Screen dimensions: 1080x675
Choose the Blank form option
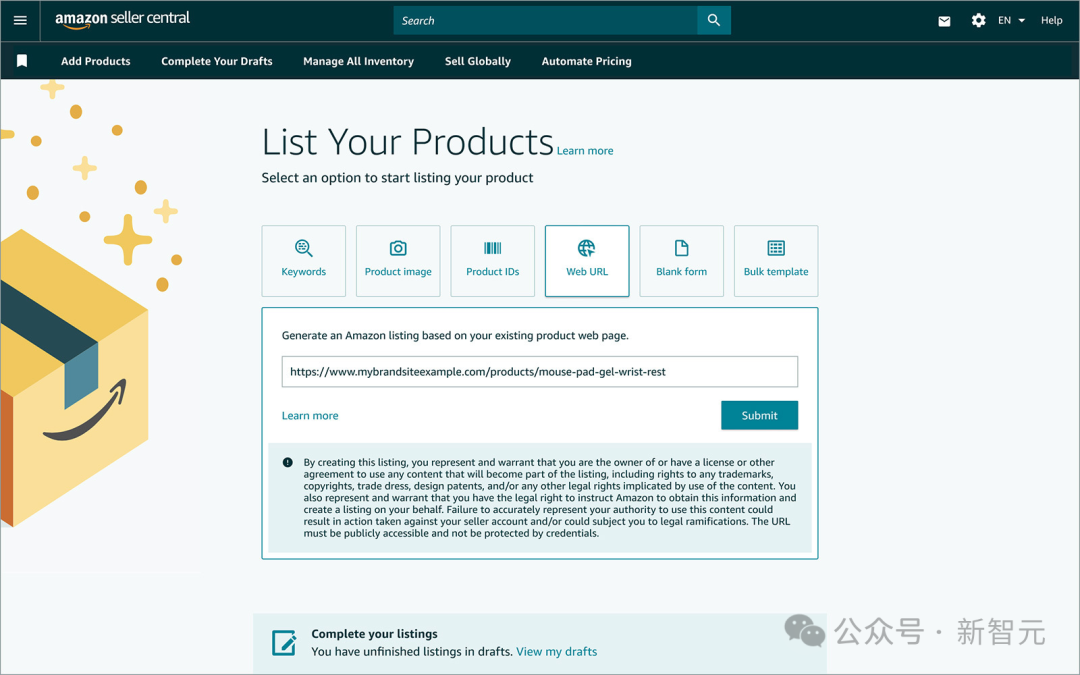[681, 261]
